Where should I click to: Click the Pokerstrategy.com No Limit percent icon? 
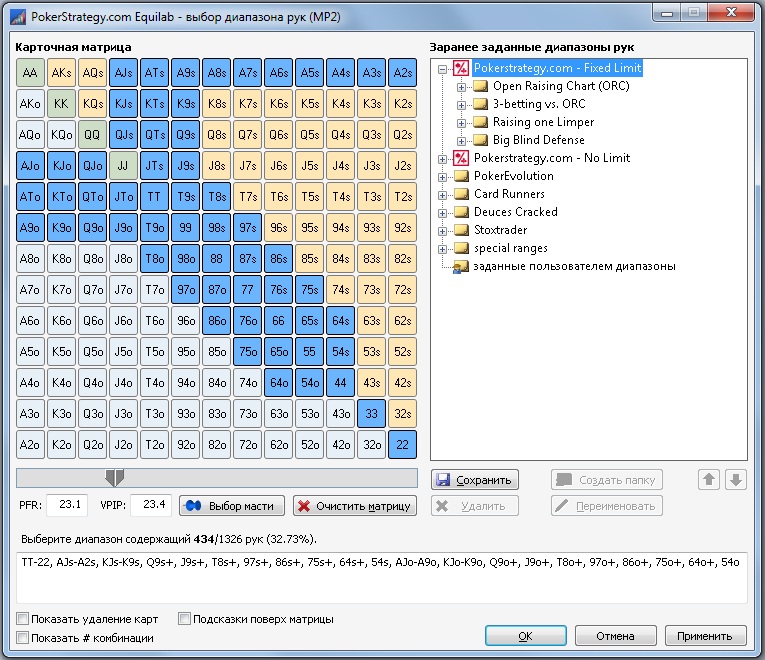pos(461,158)
